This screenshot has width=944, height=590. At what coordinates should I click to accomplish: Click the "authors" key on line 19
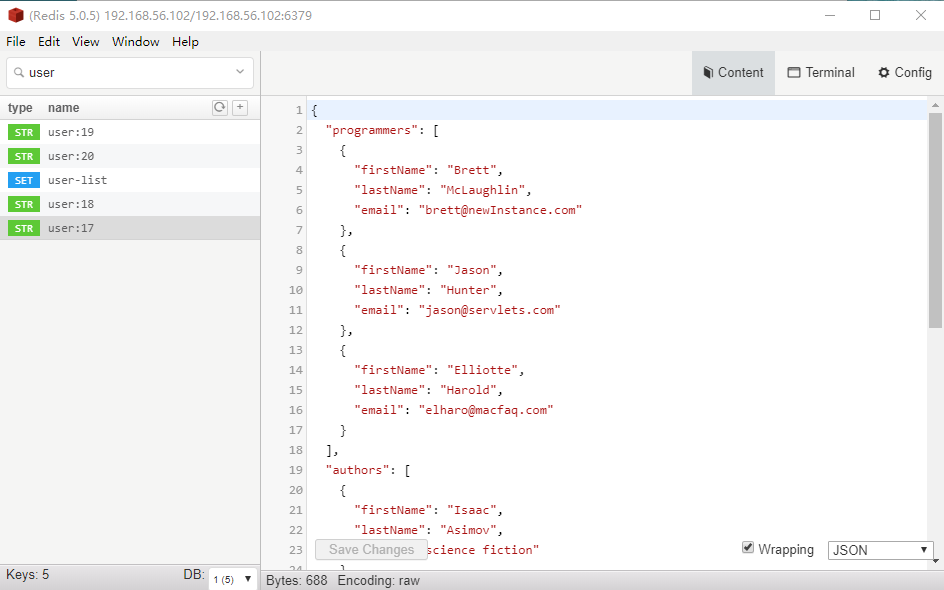click(x=357, y=470)
